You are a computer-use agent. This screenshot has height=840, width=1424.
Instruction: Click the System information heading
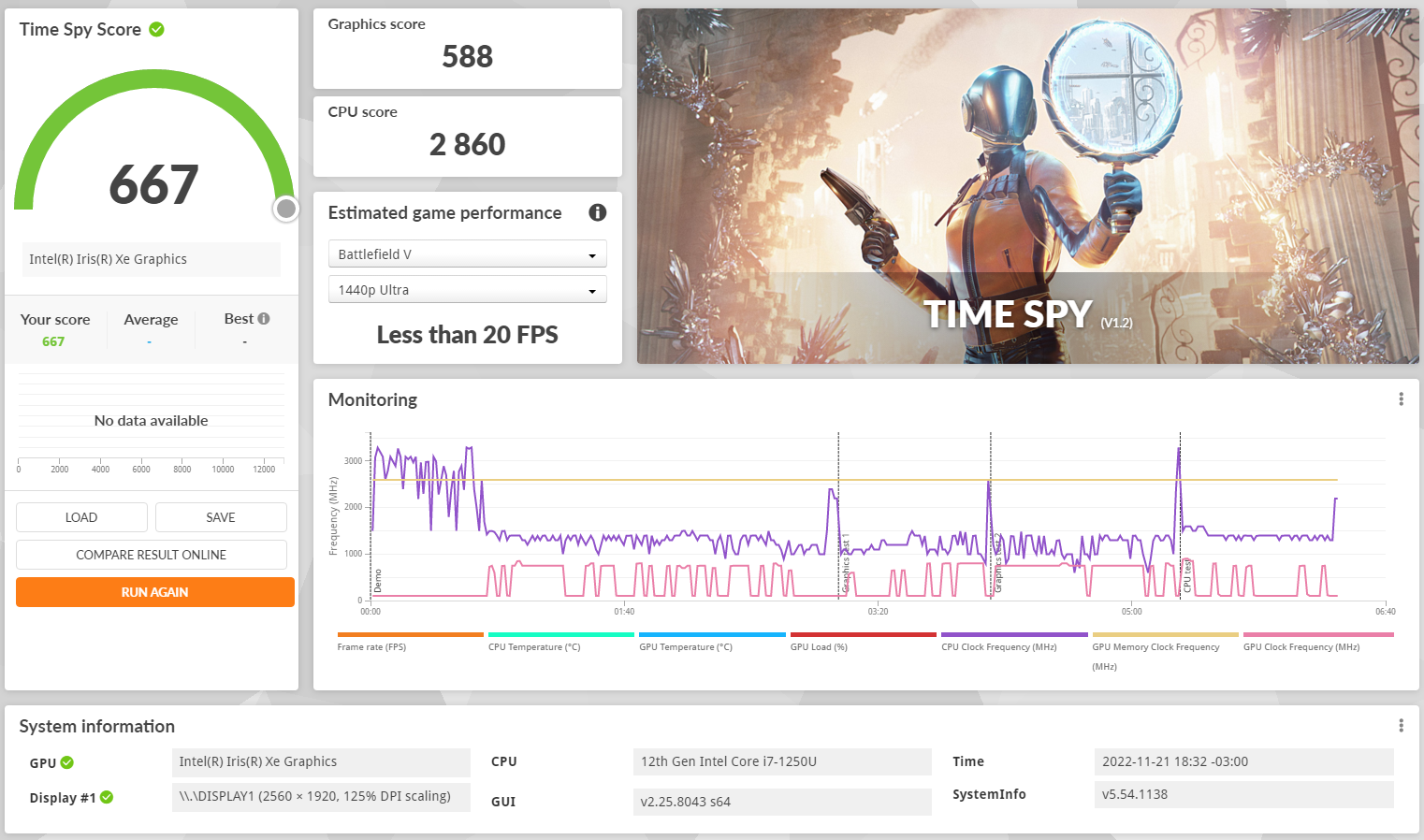tap(96, 726)
